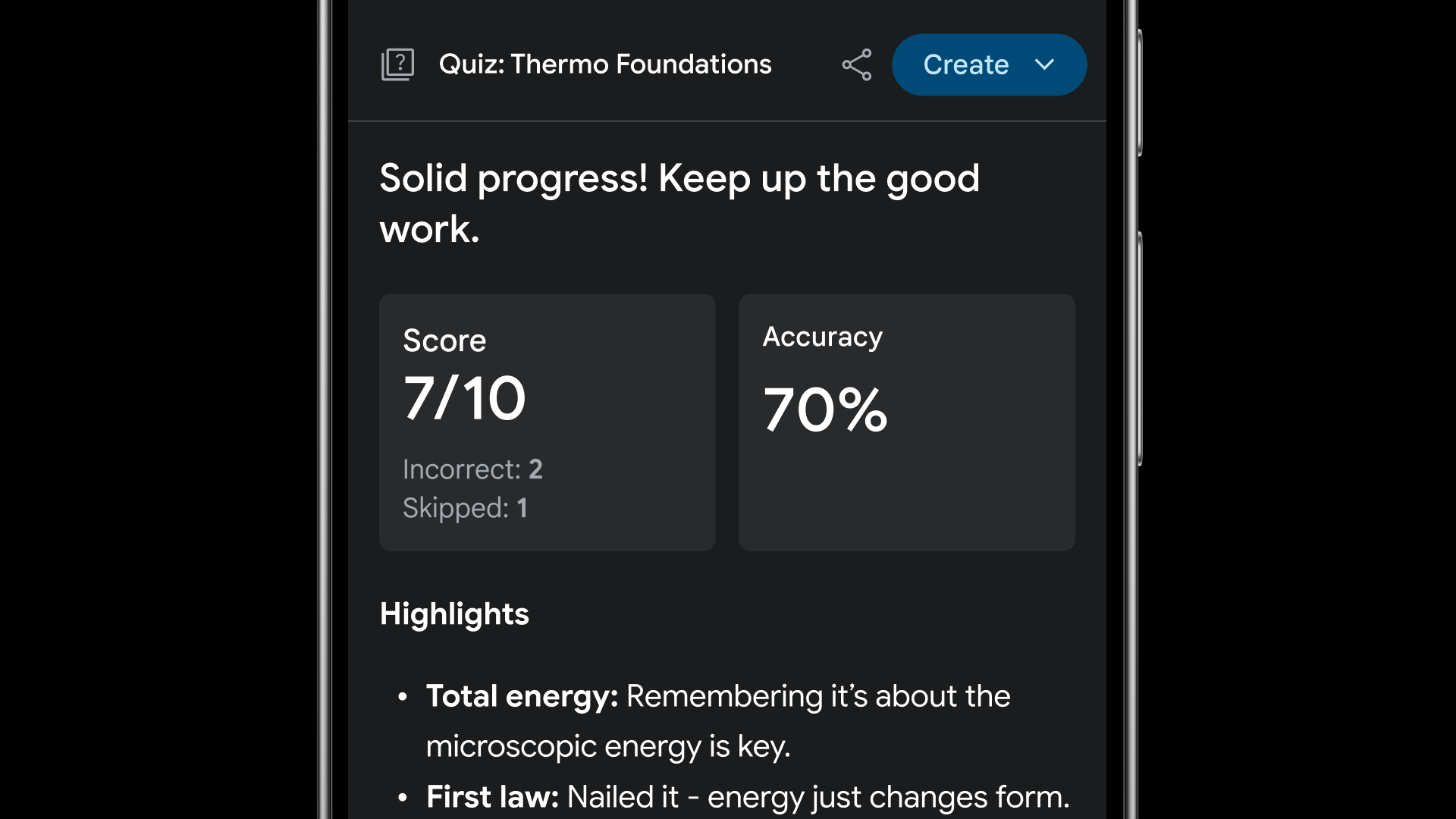This screenshot has height=819, width=1456.
Task: Click the Score card
Action: [x=547, y=422]
